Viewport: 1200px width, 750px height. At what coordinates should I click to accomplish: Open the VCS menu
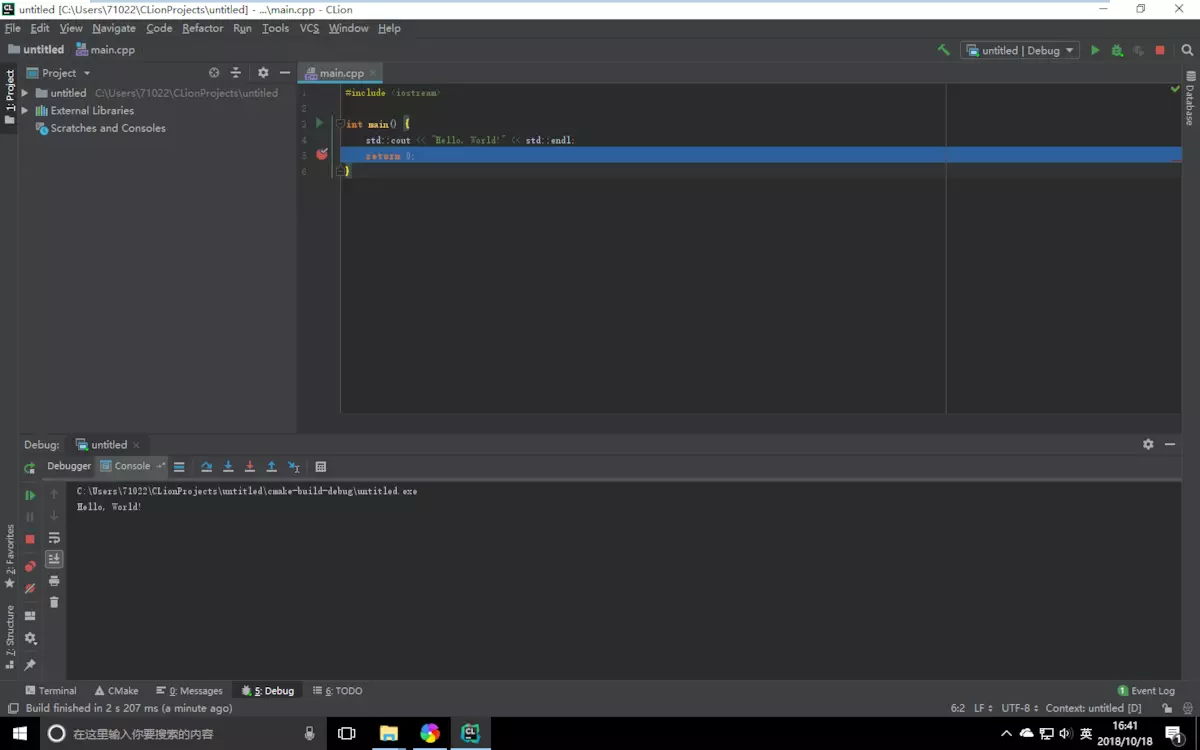(309, 28)
